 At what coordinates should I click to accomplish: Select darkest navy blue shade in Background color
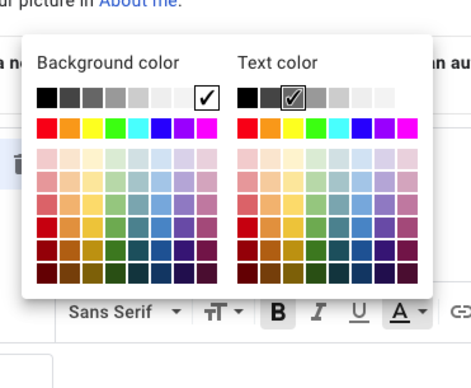(161, 273)
